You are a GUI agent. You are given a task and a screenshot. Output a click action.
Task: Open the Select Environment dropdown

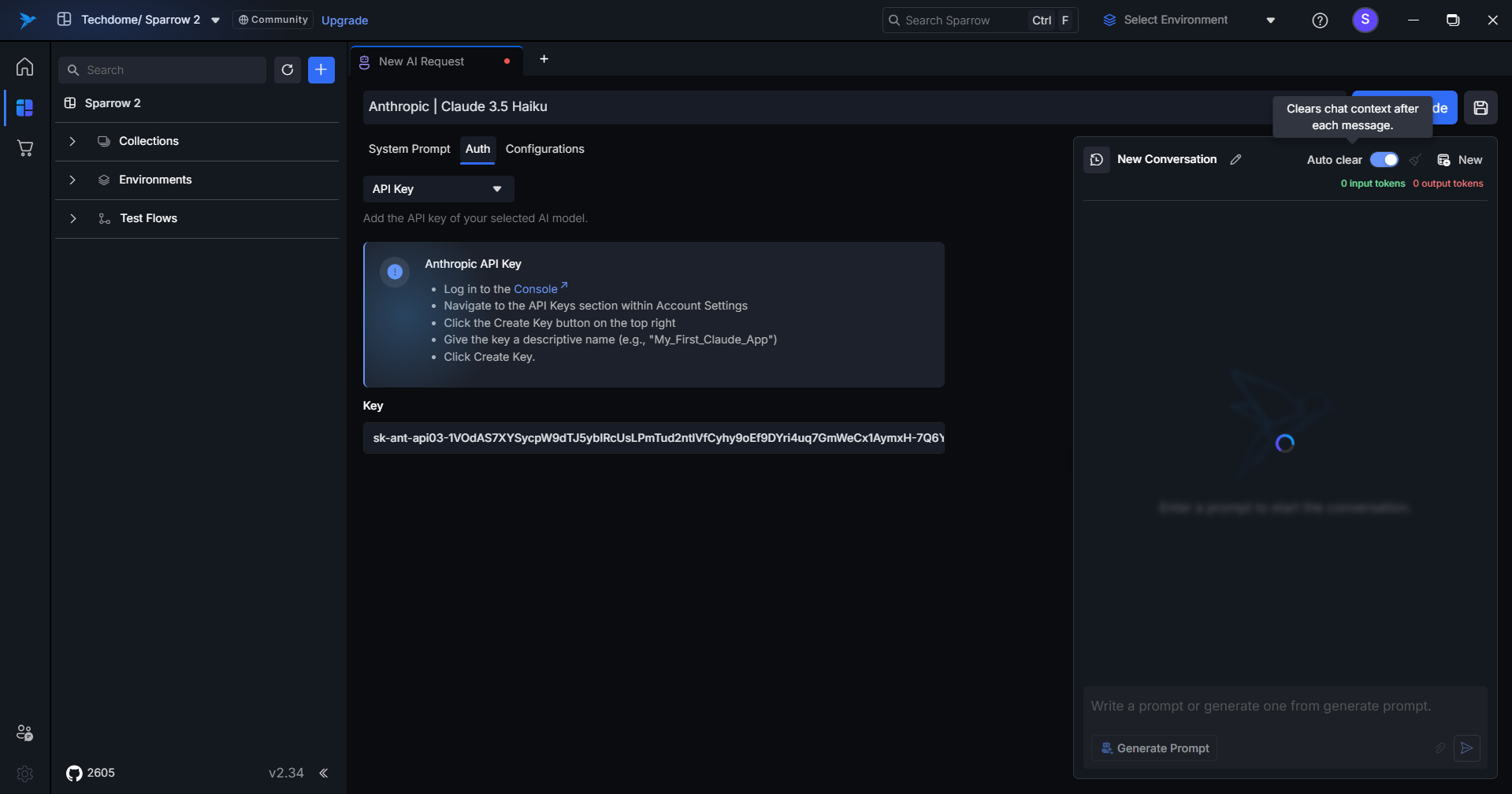(x=1190, y=20)
